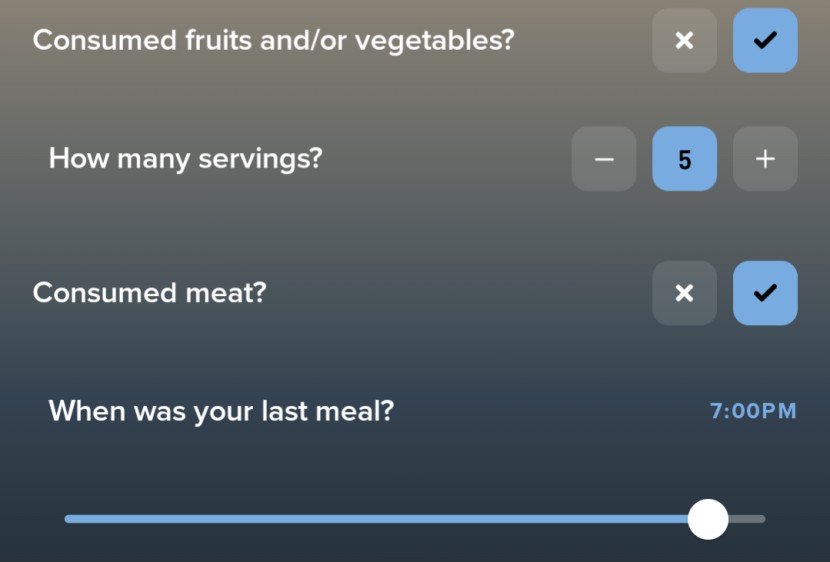Decrease the number of servings
This screenshot has width=830, height=562.
604,159
